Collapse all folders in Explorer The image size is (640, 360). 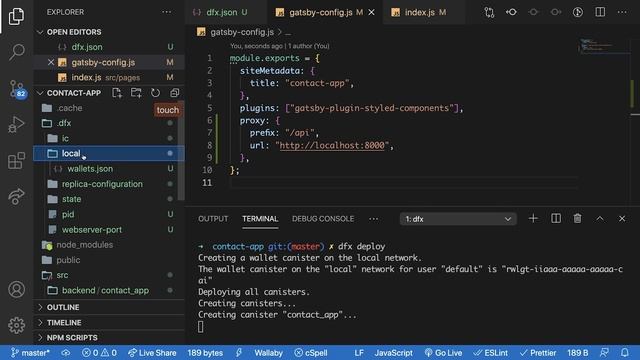[174, 93]
